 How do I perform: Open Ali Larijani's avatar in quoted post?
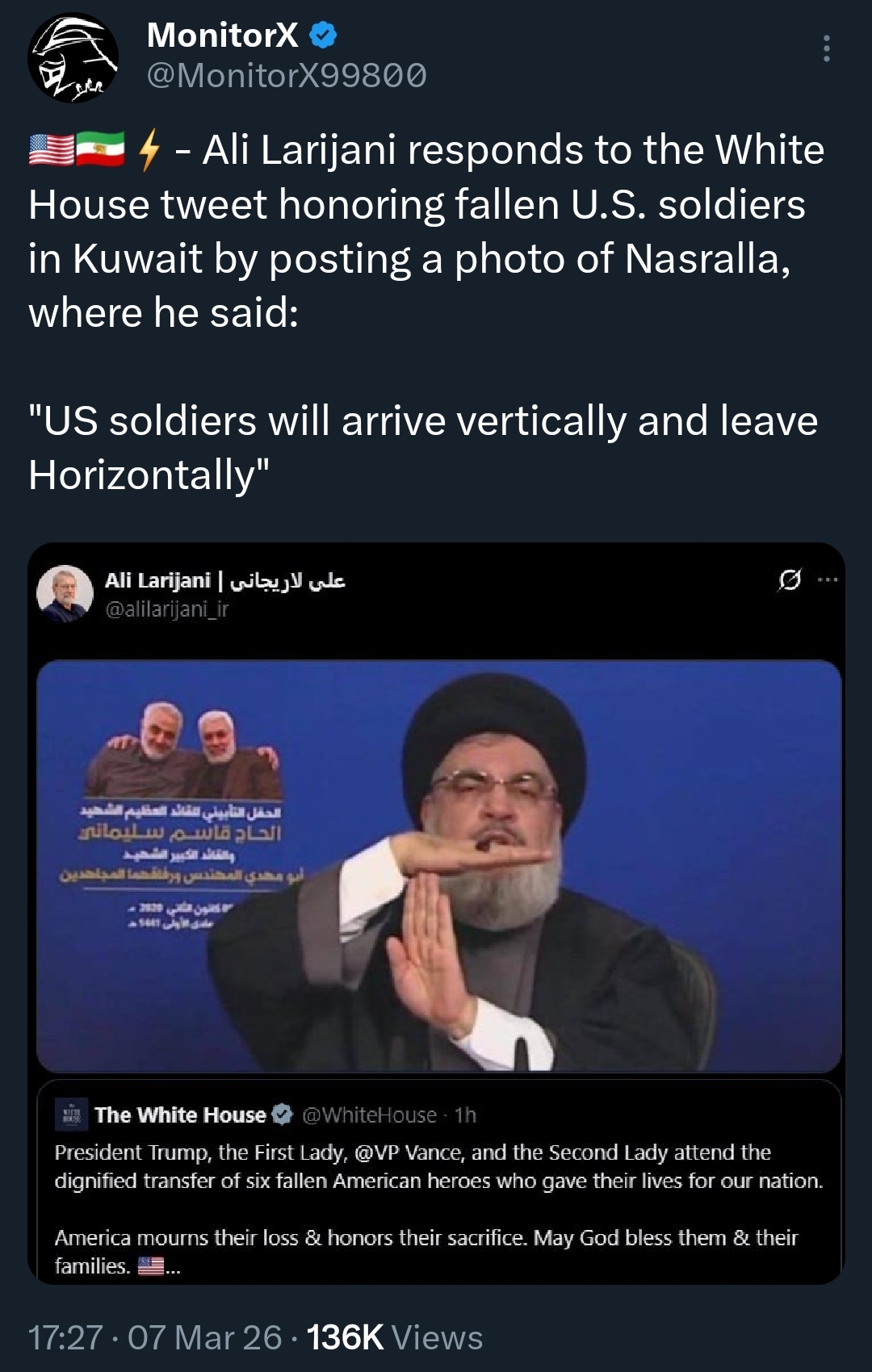click(65, 594)
